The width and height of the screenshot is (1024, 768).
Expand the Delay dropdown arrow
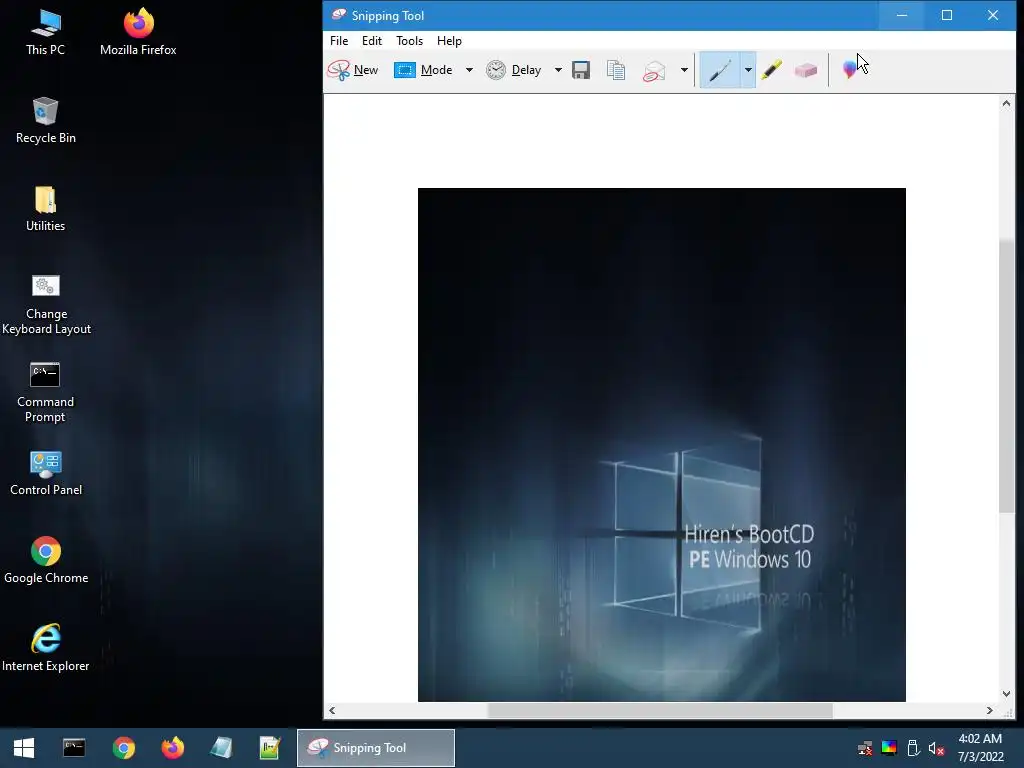[558, 70]
